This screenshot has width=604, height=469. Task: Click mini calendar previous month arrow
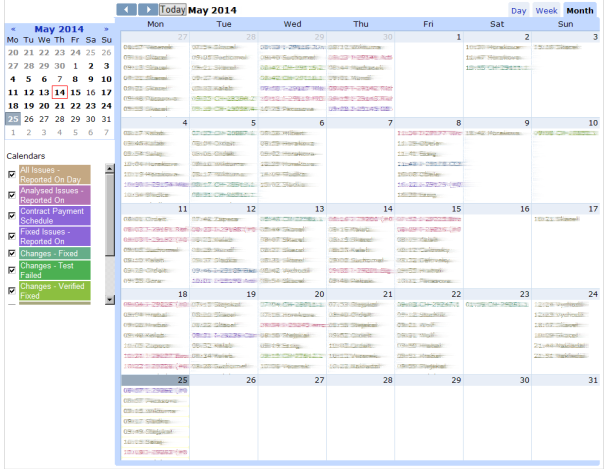12,29
